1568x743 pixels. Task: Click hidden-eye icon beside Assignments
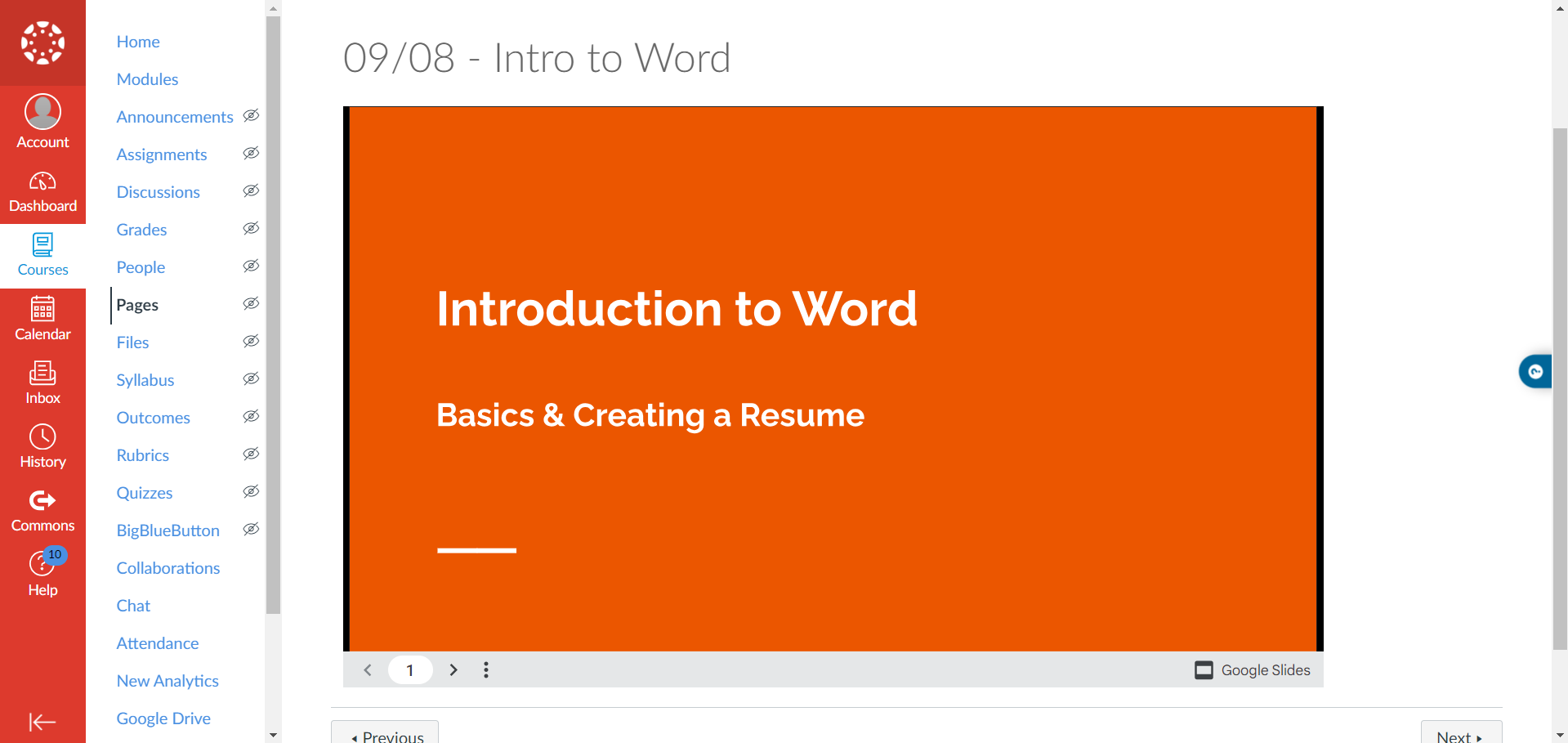251,153
